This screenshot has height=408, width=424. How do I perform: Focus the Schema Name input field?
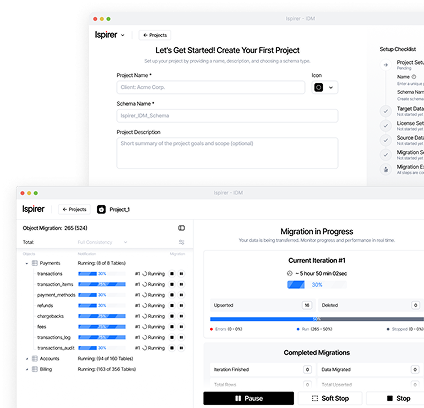[x=227, y=116]
